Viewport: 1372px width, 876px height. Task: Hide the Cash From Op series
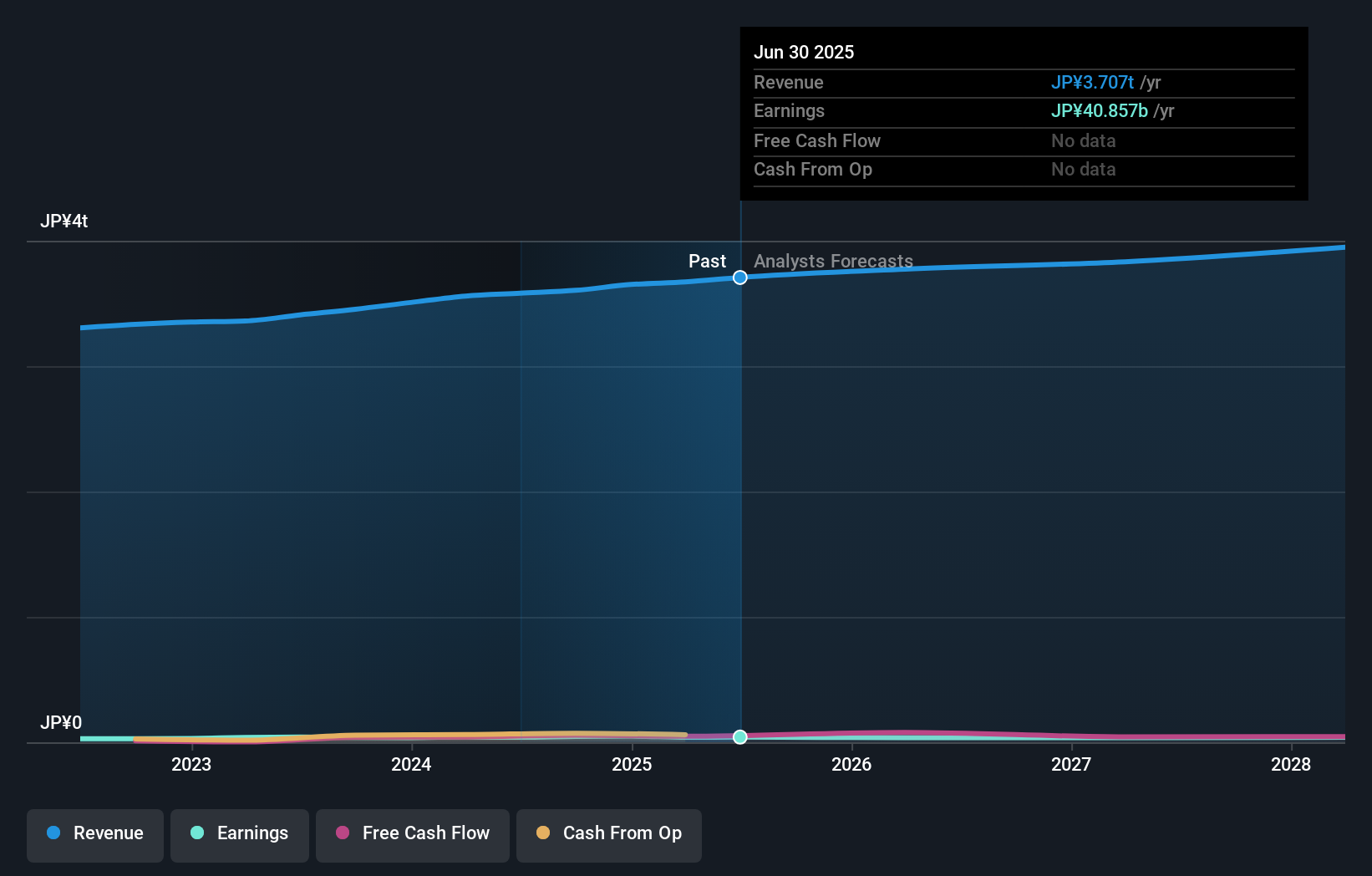[x=608, y=835]
